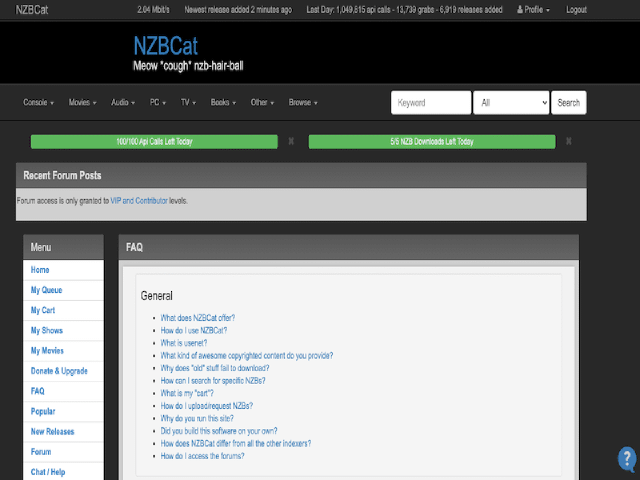Click the FAQ panel heading
The width and height of the screenshot is (640, 480).
pyautogui.click(x=134, y=247)
